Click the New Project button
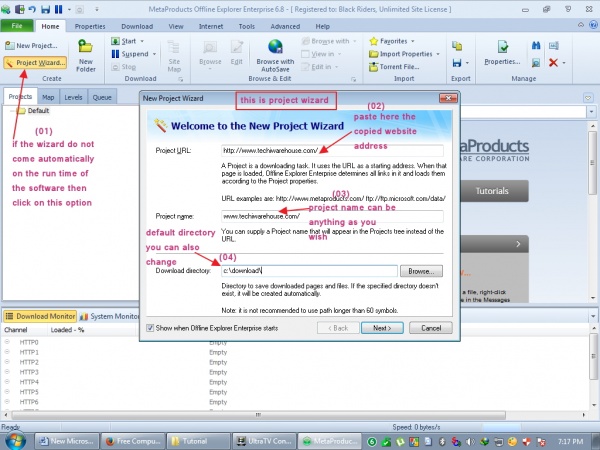 pyautogui.click(x=31, y=46)
